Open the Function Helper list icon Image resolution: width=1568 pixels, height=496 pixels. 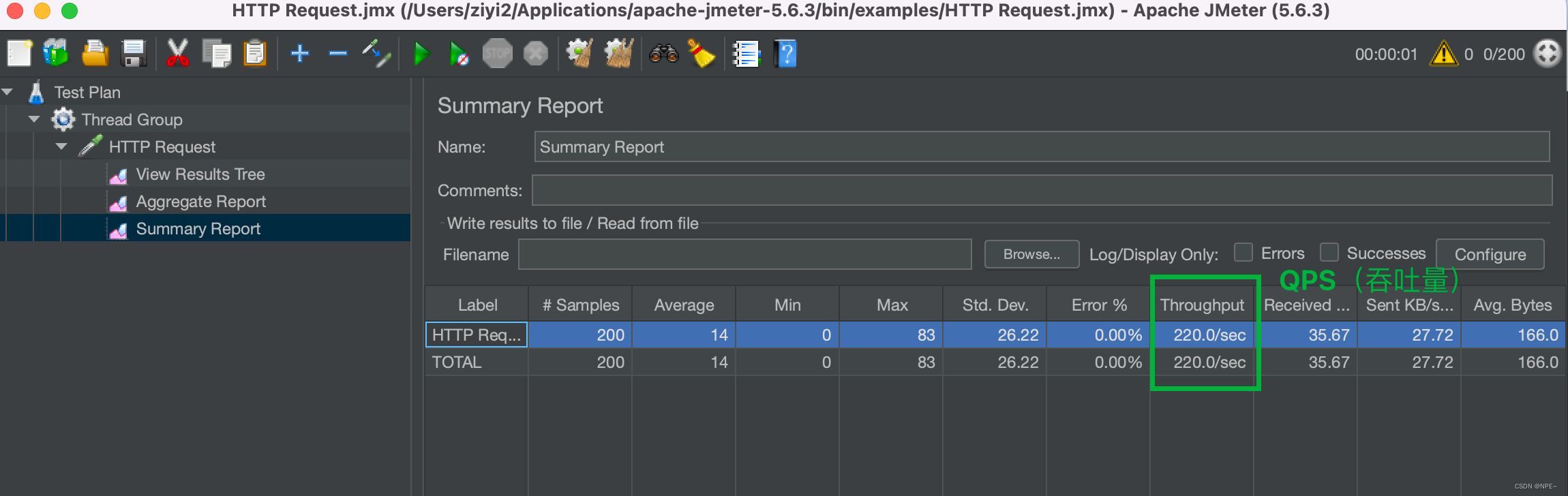746,53
